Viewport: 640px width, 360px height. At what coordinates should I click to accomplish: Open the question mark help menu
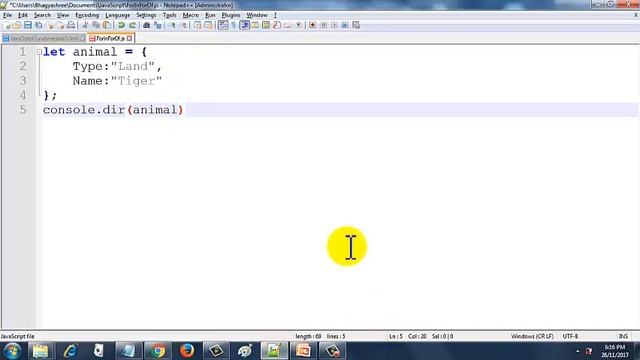pyautogui.click(x=275, y=15)
